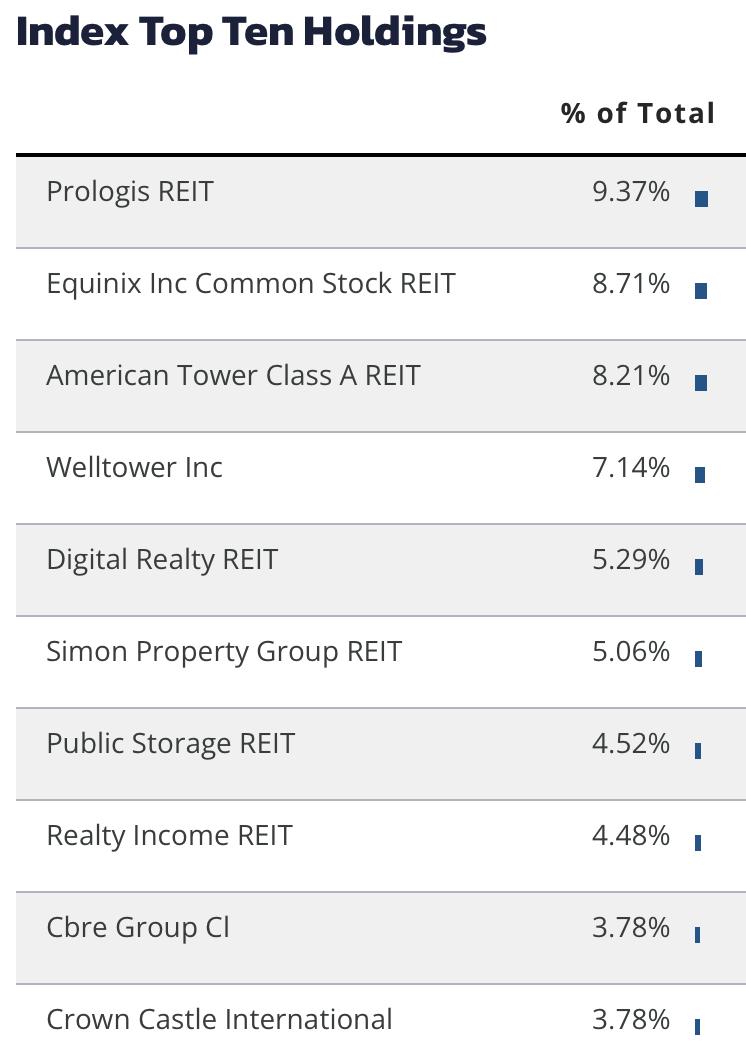Choose the Digital Realty REIT row
Image resolution: width=746 pixels, height=1060 pixels.
click(x=381, y=570)
